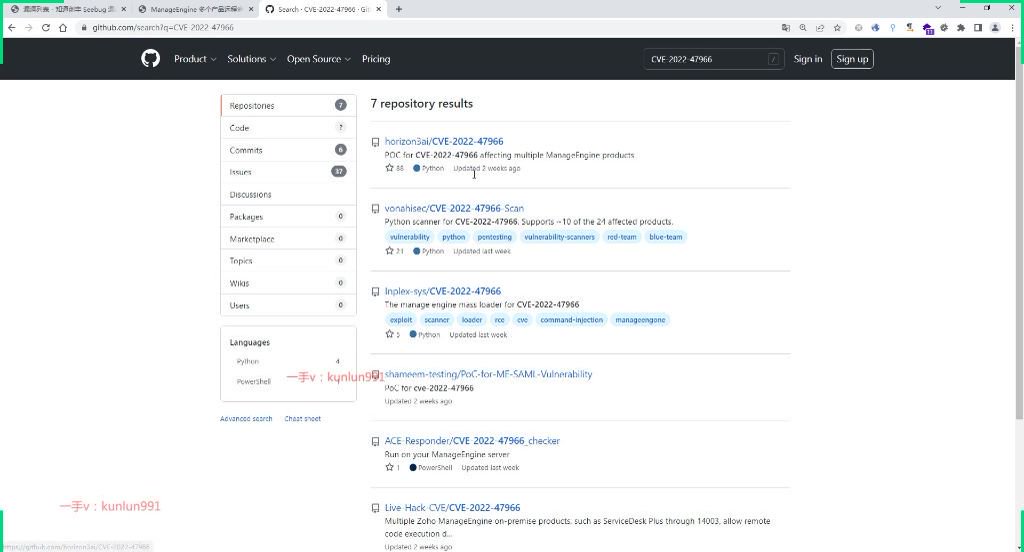The height and width of the screenshot is (552, 1024).
Task: Select the Discussions filter
Action: point(288,194)
